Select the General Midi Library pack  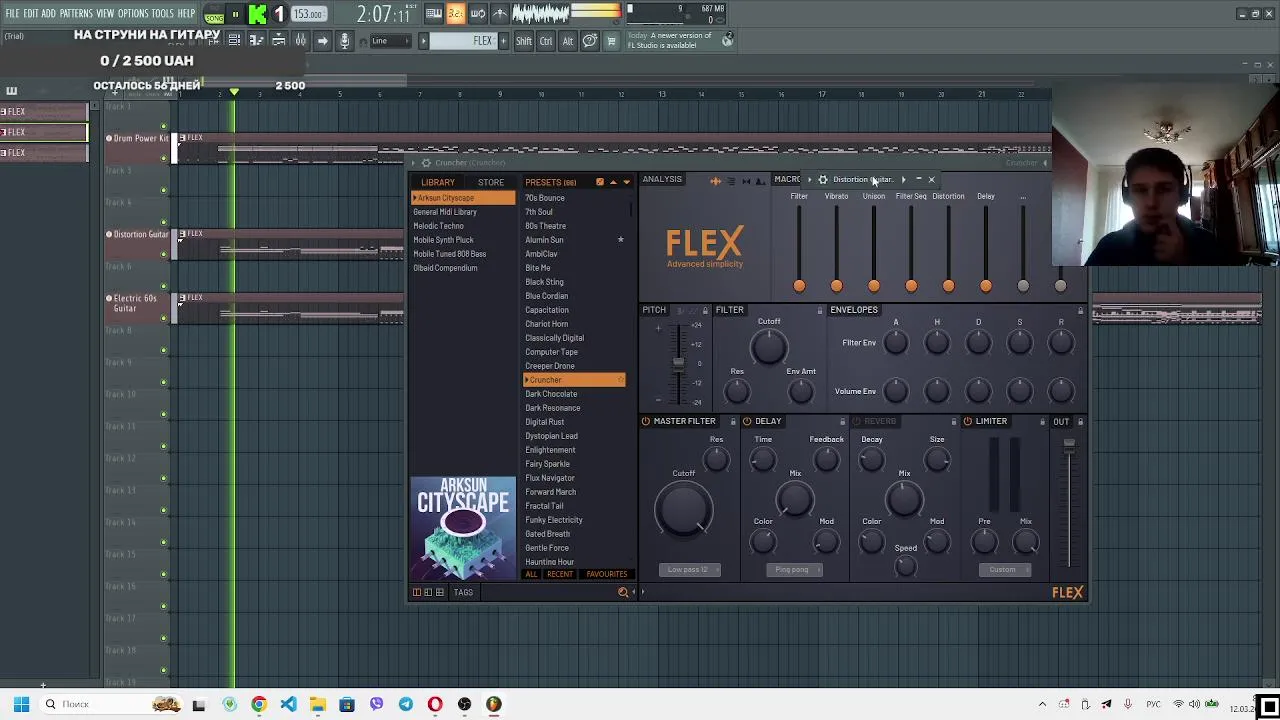(x=445, y=212)
